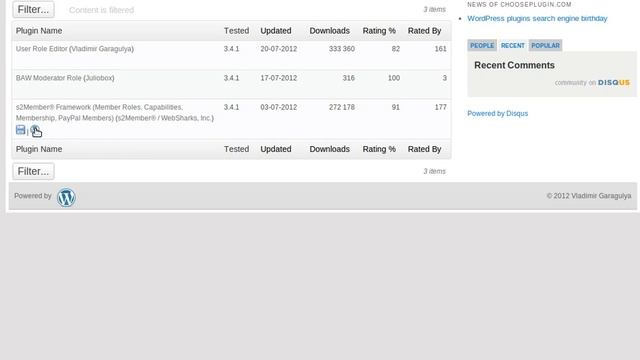Follow the Powered by Disqus link
This screenshot has height=360, width=640.
coord(498,113)
